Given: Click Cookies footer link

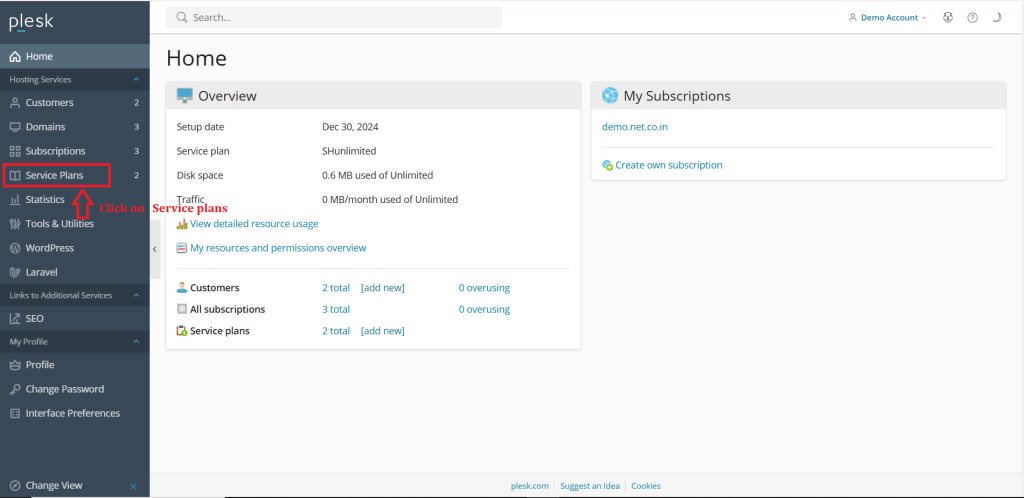Looking at the screenshot, I should (646, 486).
